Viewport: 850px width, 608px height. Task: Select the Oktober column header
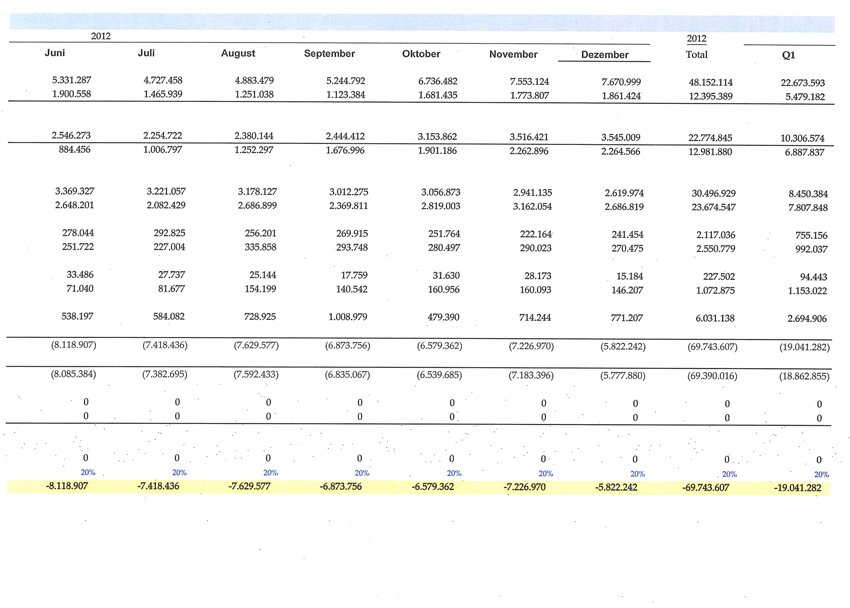[421, 54]
